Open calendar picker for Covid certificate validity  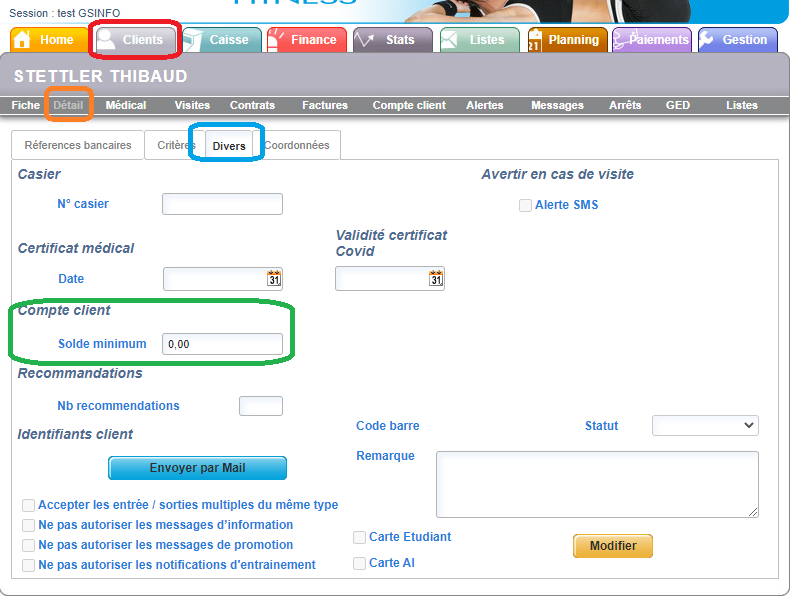coord(436,279)
